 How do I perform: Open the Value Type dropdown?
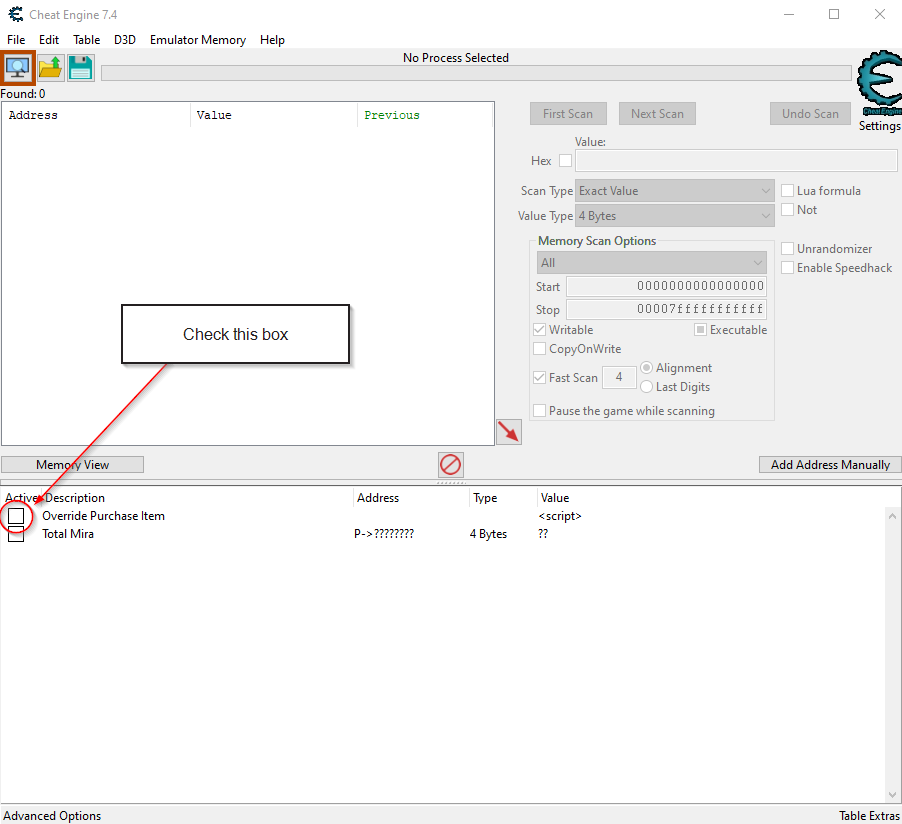[674, 216]
